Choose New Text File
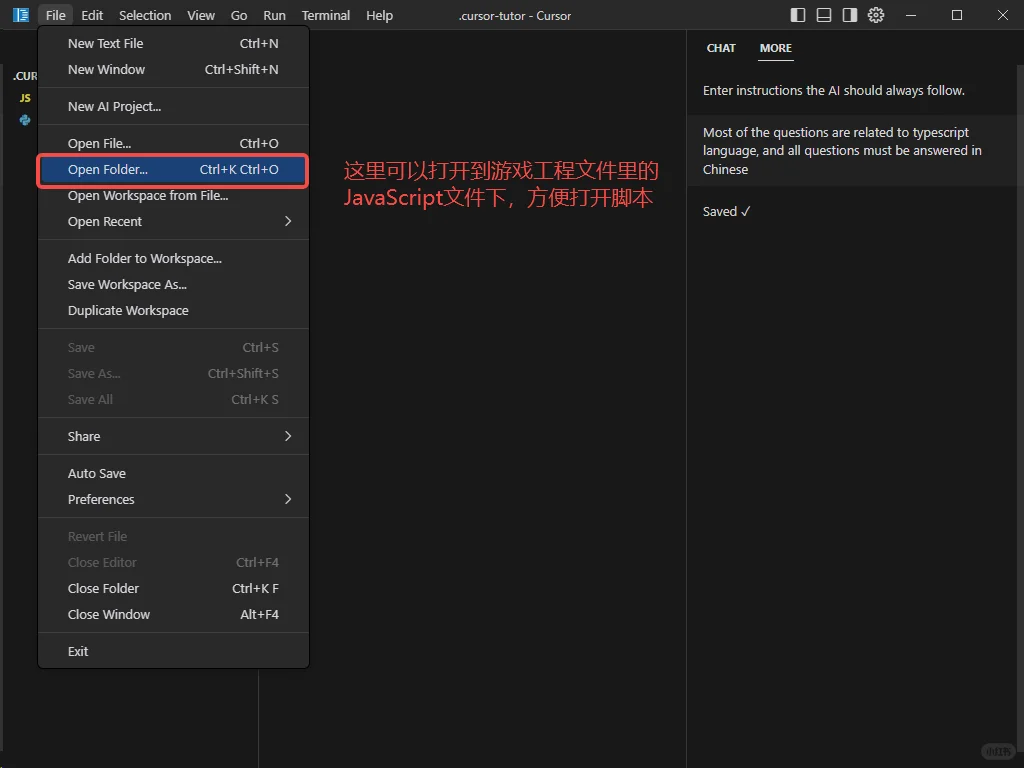 click(x=173, y=44)
